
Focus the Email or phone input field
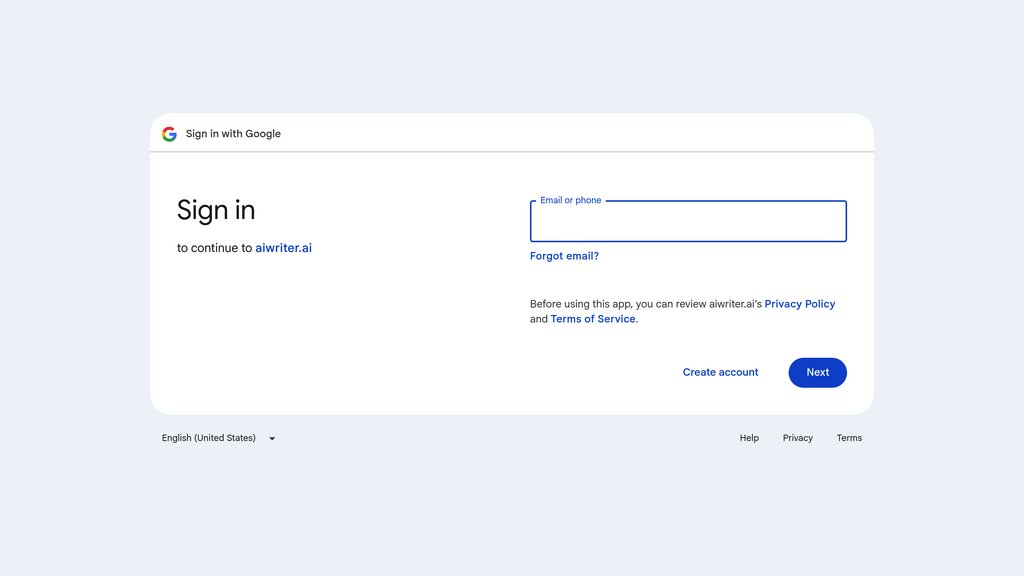point(688,221)
